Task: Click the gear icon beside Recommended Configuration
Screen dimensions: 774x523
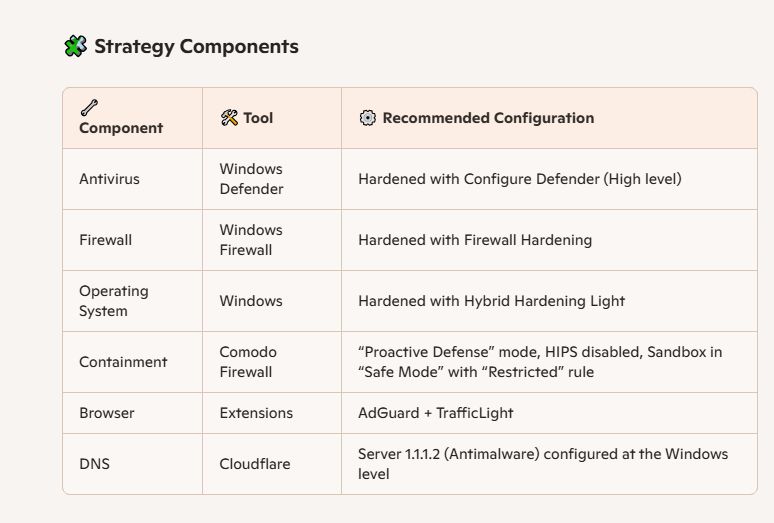Action: click(x=368, y=118)
